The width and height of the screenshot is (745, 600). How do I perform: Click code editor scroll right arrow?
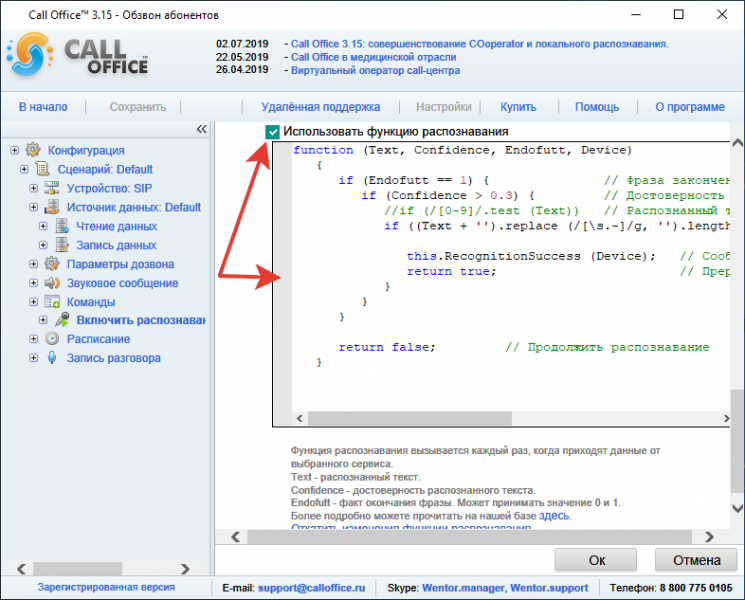[x=726, y=418]
